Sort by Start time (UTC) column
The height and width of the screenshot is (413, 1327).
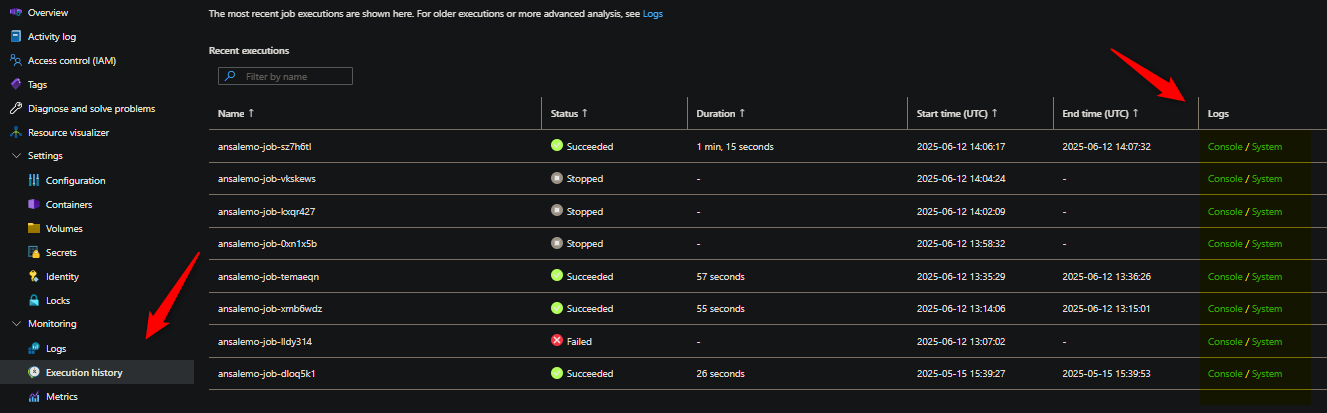tap(957, 113)
